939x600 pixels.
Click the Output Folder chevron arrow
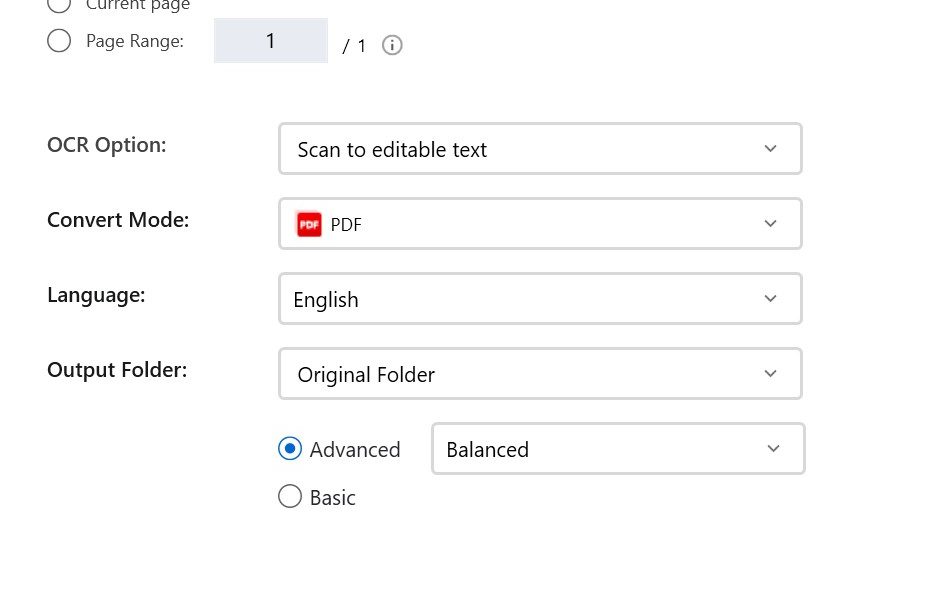pyautogui.click(x=770, y=374)
